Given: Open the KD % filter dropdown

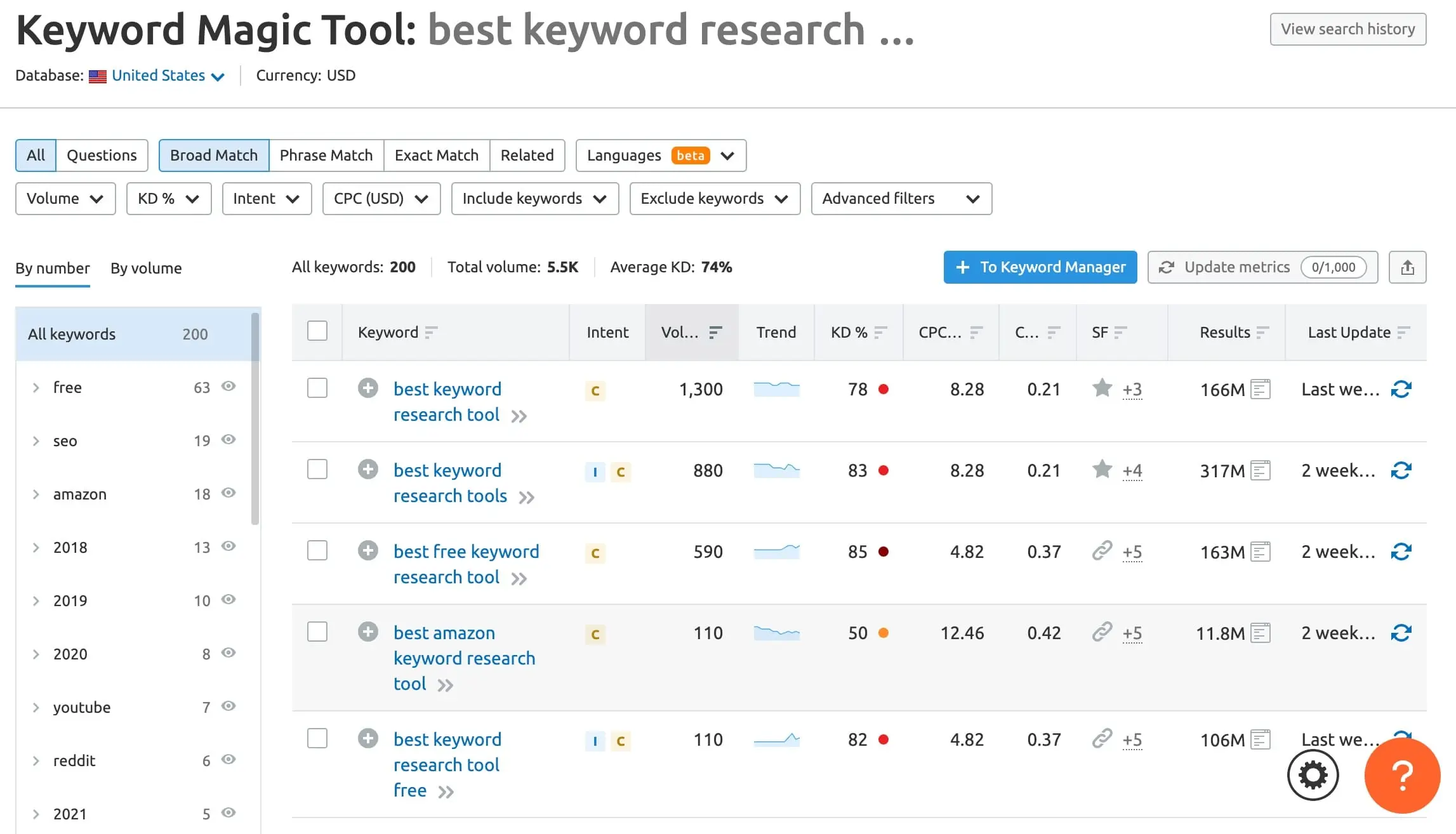Looking at the screenshot, I should coord(168,199).
